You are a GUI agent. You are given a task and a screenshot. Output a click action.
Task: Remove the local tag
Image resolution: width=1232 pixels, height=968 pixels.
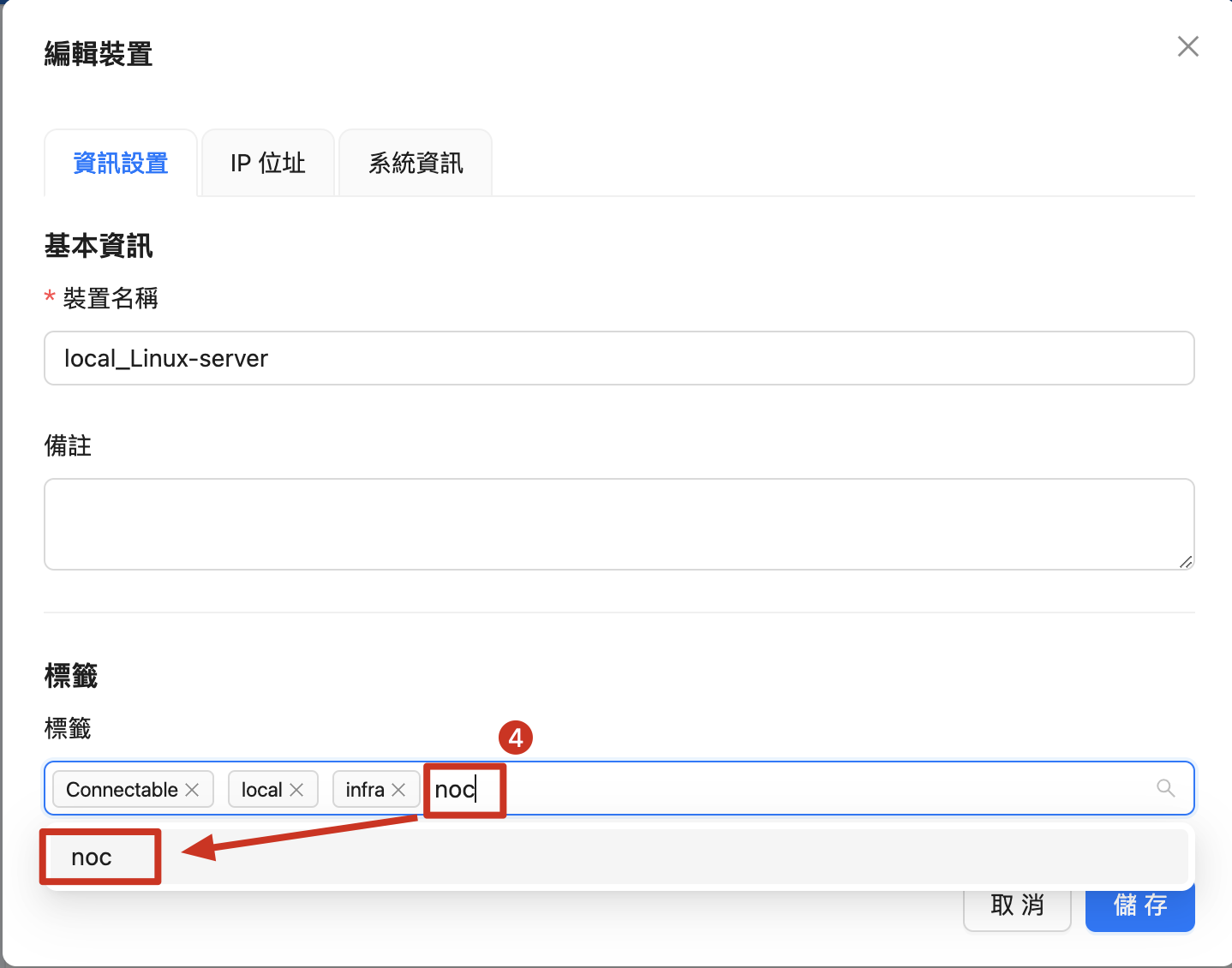pyautogui.click(x=296, y=789)
